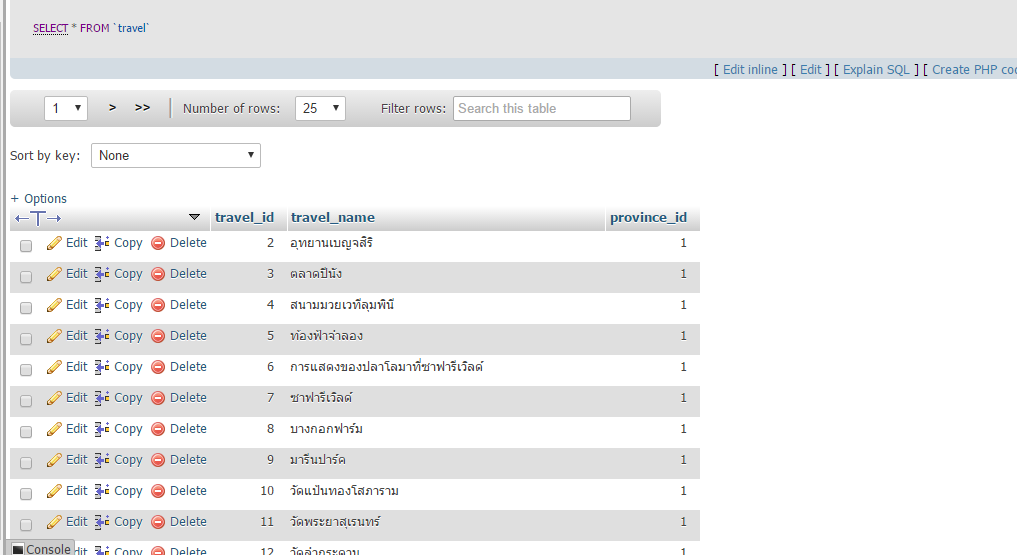
Task: Click the red Delete icon for row 2
Action: click(x=158, y=243)
